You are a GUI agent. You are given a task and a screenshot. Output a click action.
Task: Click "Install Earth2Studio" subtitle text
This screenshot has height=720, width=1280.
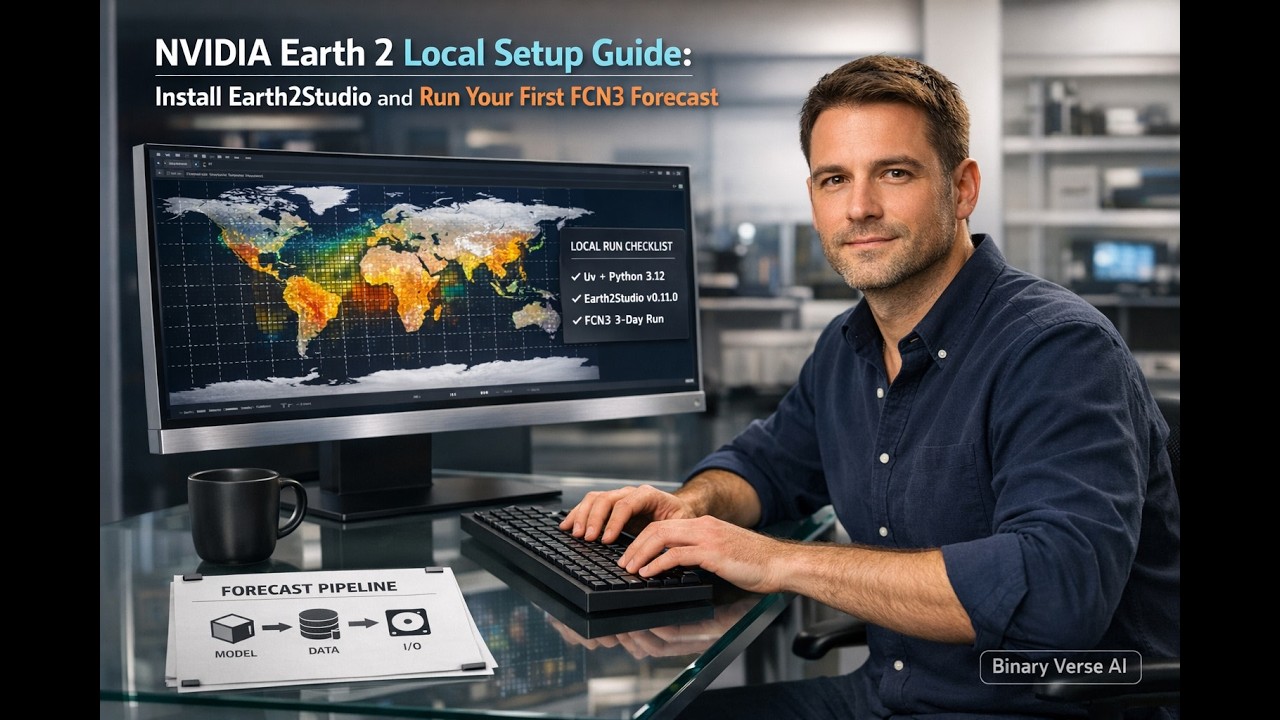click(263, 98)
